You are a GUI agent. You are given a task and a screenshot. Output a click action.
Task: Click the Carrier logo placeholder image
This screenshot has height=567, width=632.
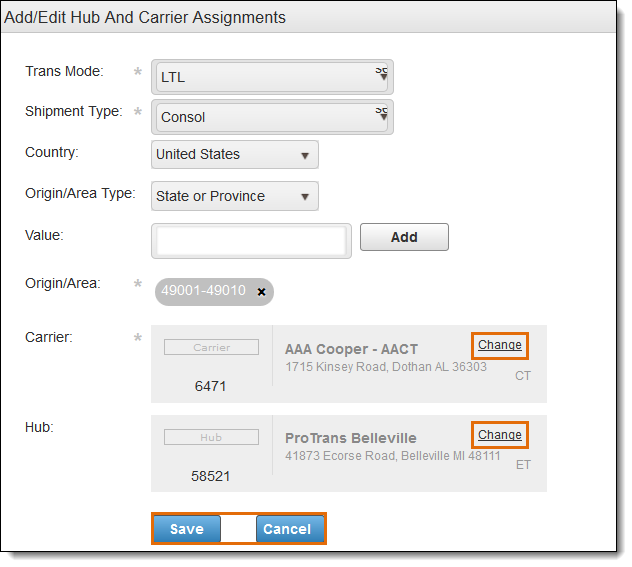pyautogui.click(x=211, y=348)
